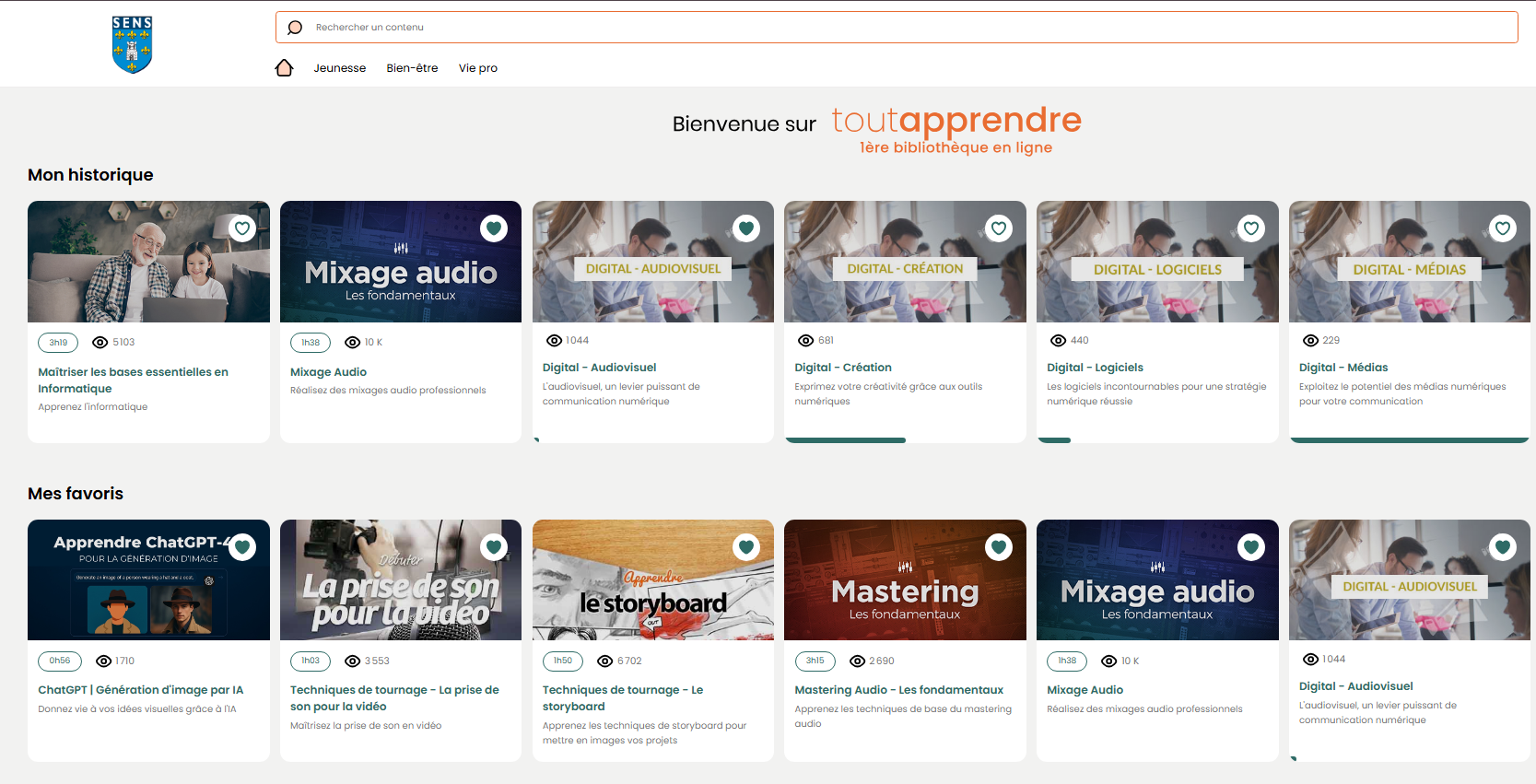Image resolution: width=1536 pixels, height=784 pixels.
Task: Click progress bar under Digital - Création
Action: click(x=846, y=440)
